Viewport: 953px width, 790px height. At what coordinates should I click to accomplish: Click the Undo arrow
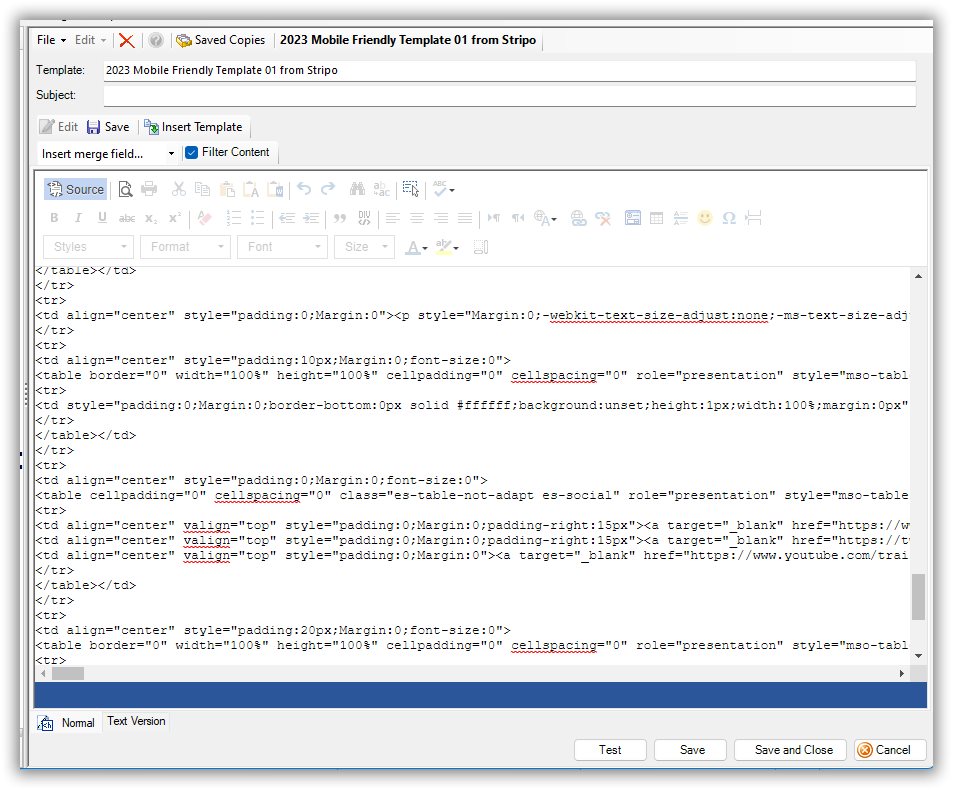pyautogui.click(x=304, y=190)
